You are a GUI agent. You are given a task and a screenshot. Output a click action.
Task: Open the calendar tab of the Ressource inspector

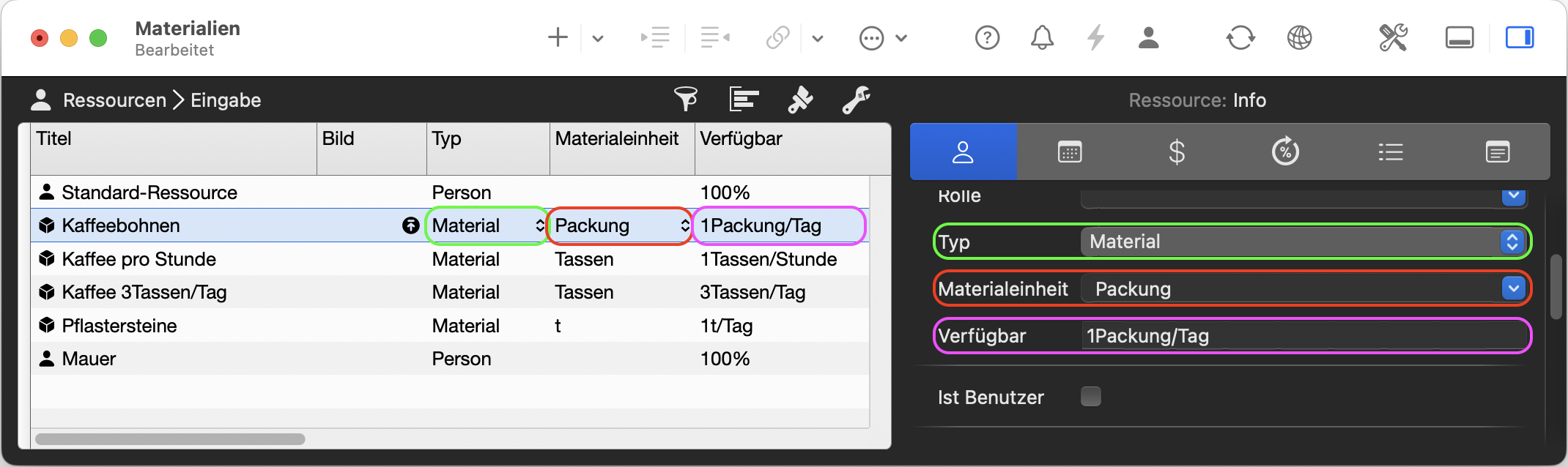coord(1070,152)
